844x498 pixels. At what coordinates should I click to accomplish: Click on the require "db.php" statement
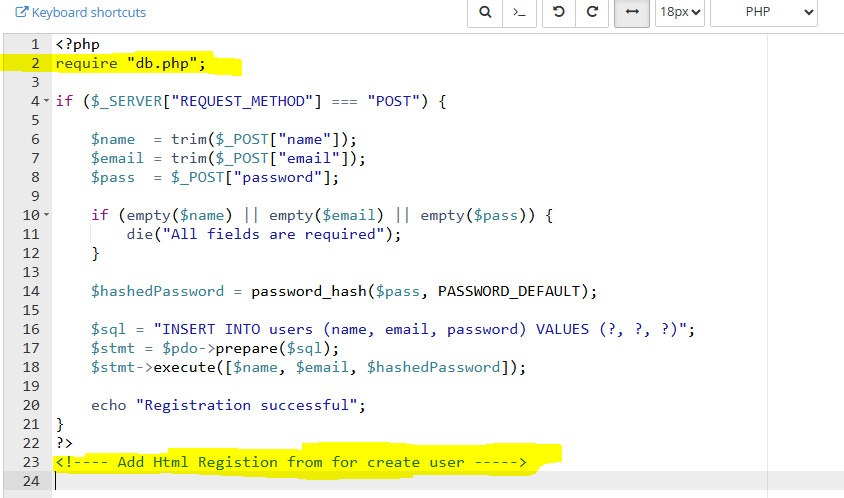coord(130,64)
